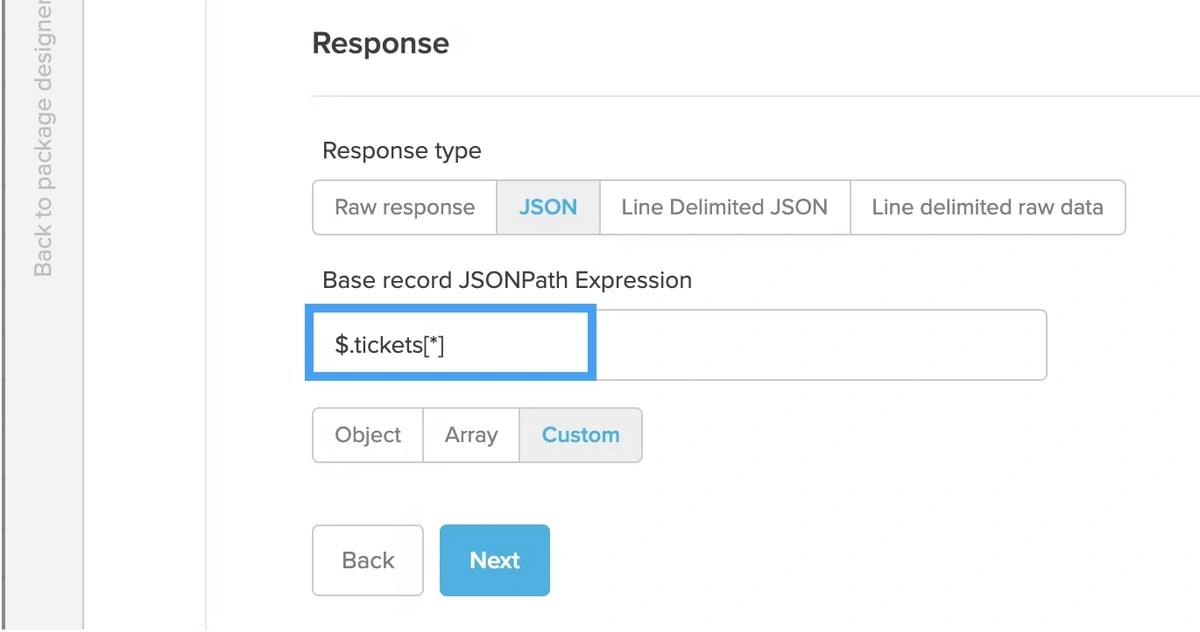Viewport: 1200px width, 632px height.
Task: Select Line delimited raw data option
Action: (987, 207)
